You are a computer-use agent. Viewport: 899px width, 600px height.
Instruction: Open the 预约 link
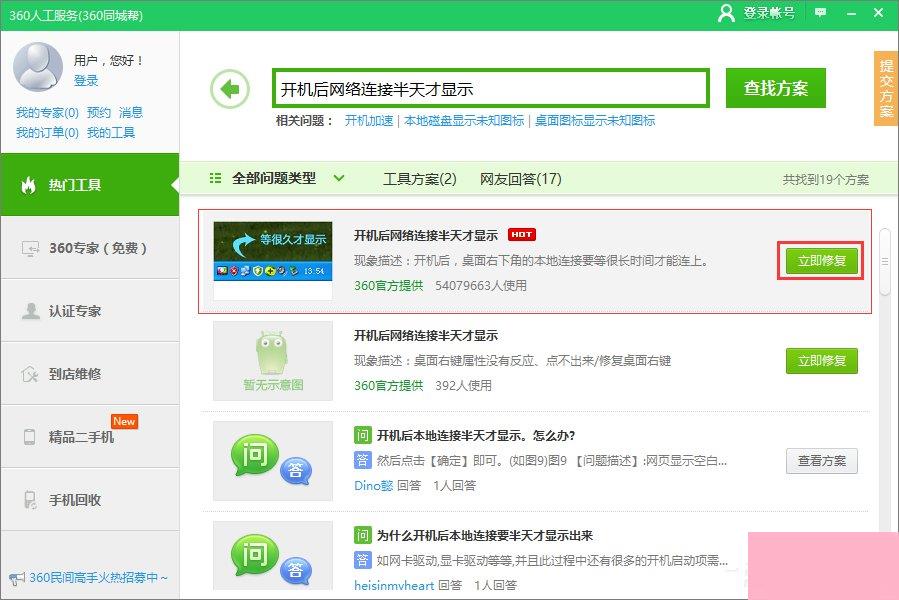pos(99,112)
